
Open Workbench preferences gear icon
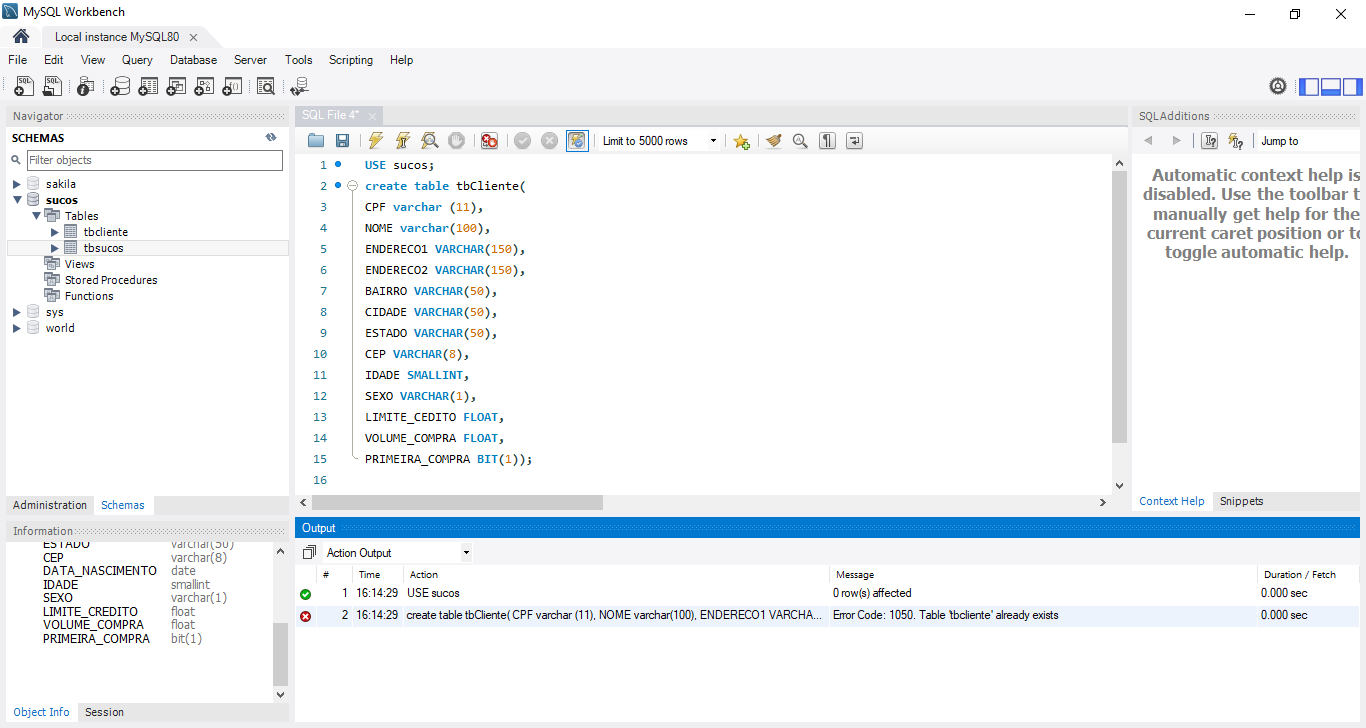pos(1278,86)
